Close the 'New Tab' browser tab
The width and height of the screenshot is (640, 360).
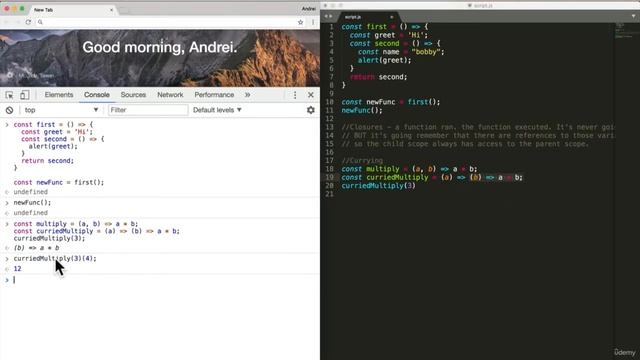click(x=111, y=9)
